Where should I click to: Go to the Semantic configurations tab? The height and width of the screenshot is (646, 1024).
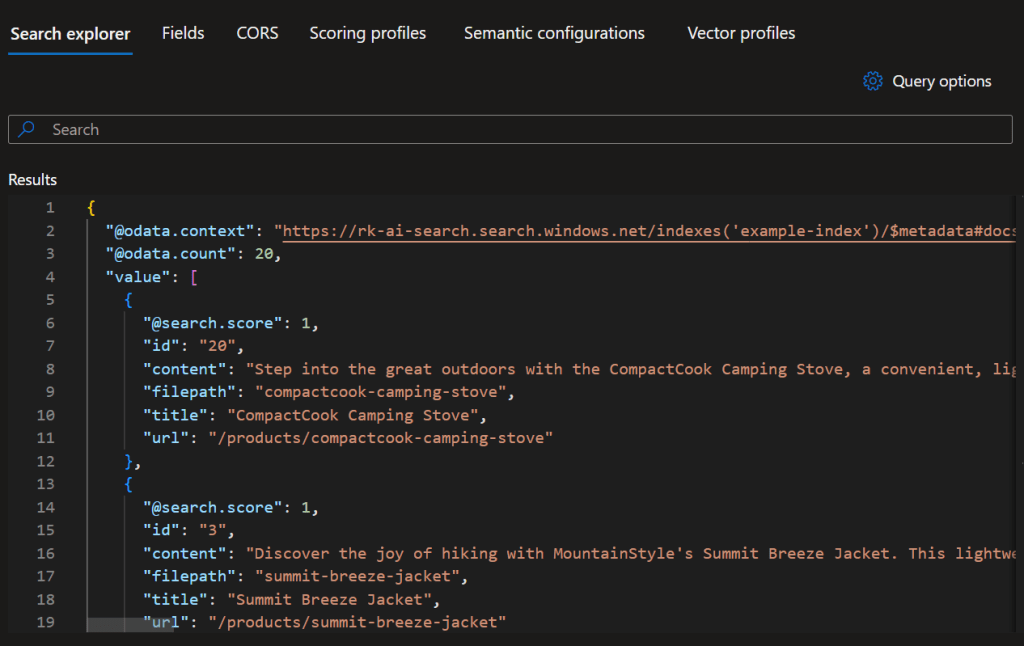554,33
